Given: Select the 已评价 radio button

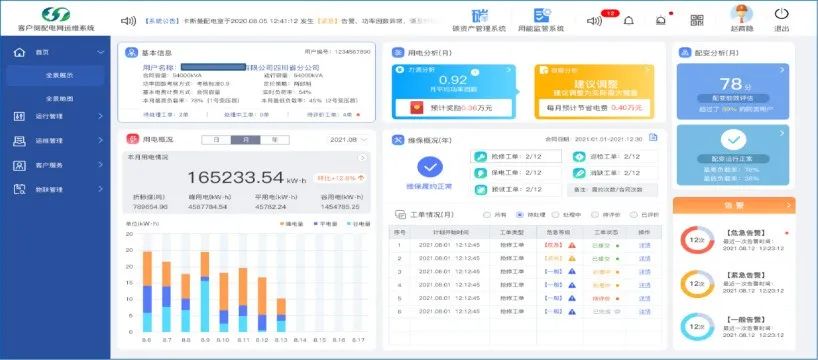Looking at the screenshot, I should [633, 214].
